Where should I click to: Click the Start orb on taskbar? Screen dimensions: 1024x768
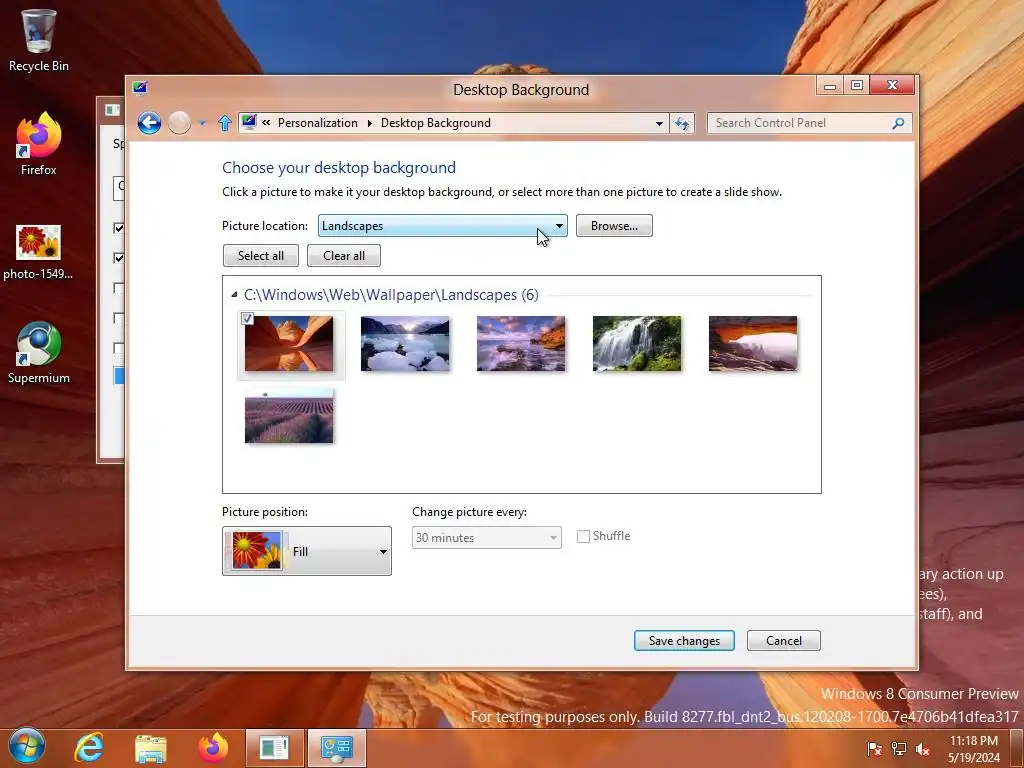point(27,746)
